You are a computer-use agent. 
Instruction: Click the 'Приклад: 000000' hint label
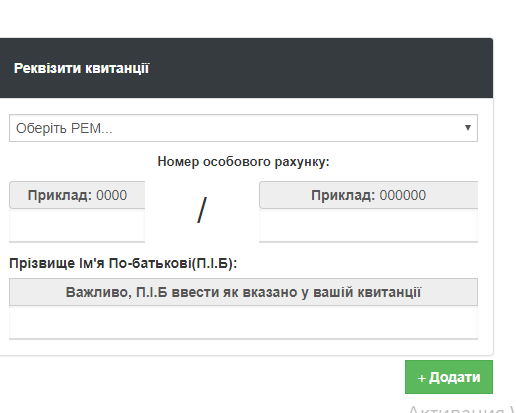[x=368, y=195]
